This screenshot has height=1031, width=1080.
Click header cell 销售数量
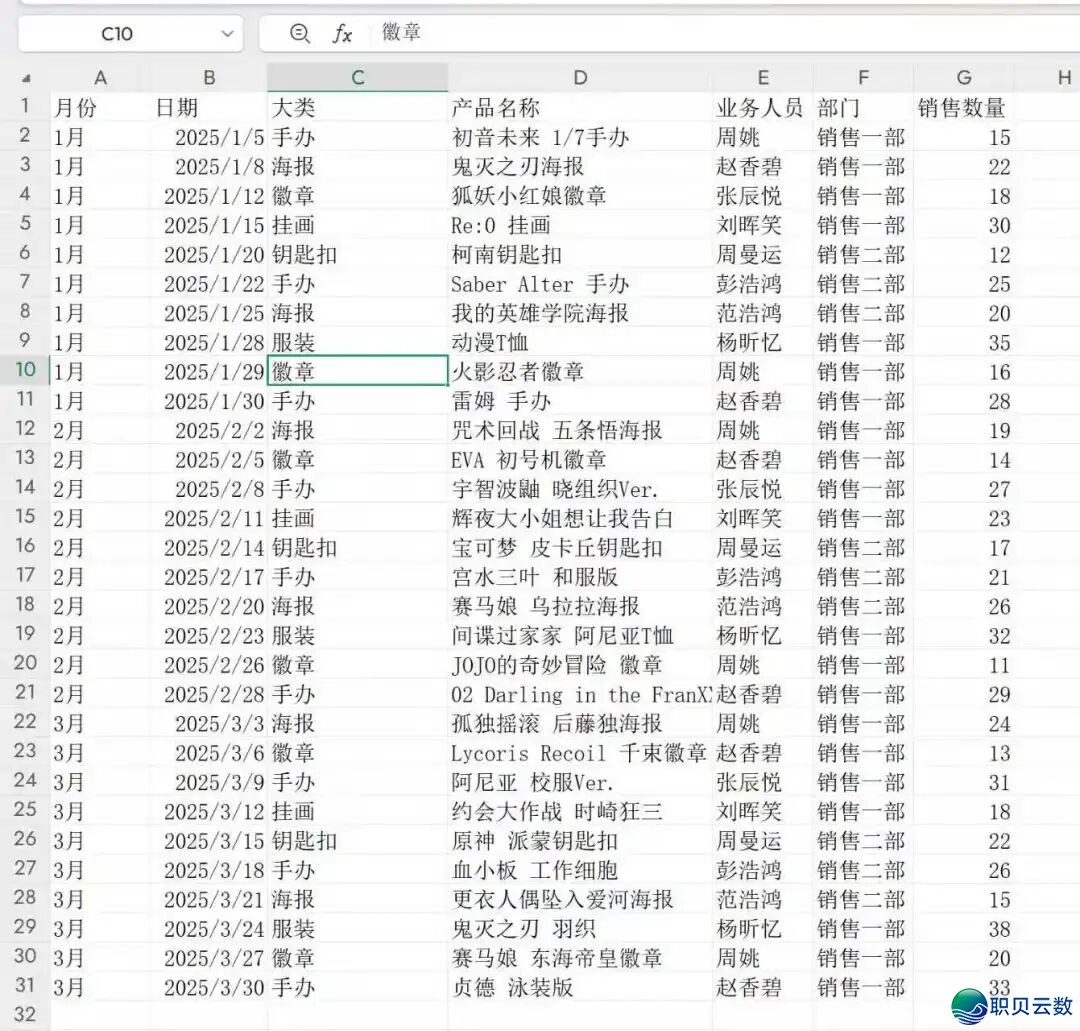pyautogui.click(x=964, y=107)
